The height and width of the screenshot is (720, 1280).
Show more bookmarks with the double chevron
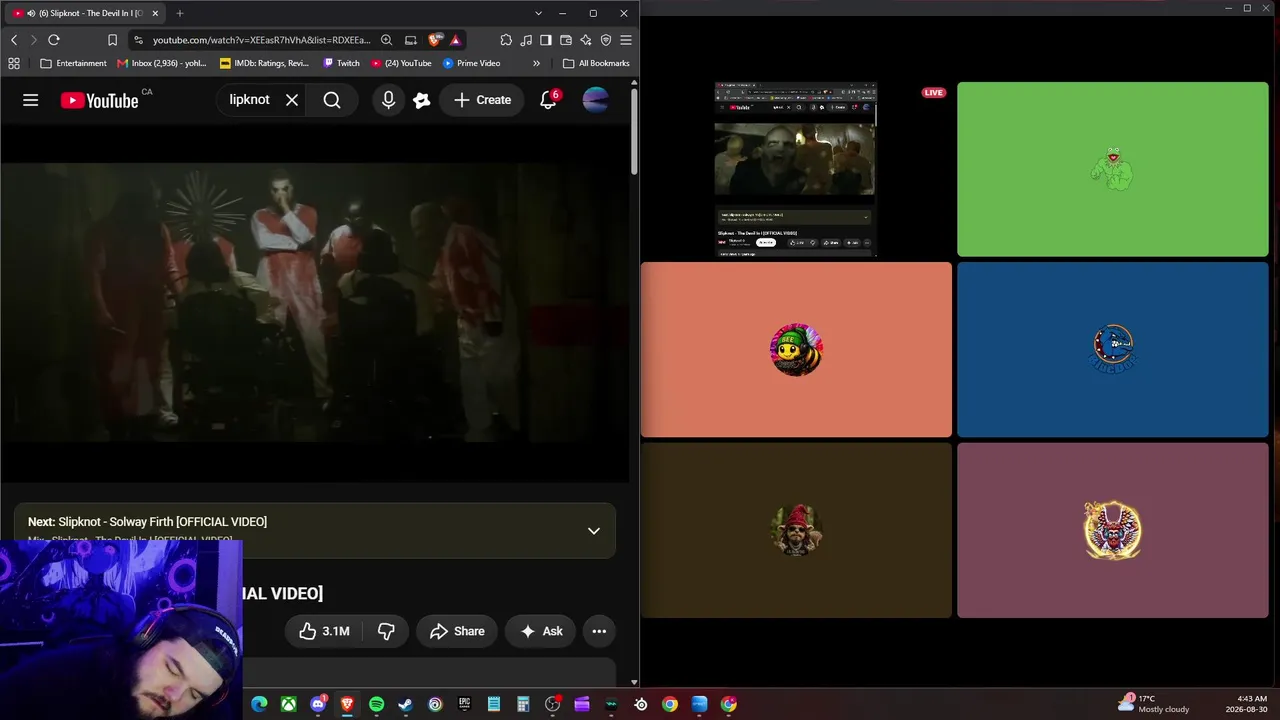point(536,63)
